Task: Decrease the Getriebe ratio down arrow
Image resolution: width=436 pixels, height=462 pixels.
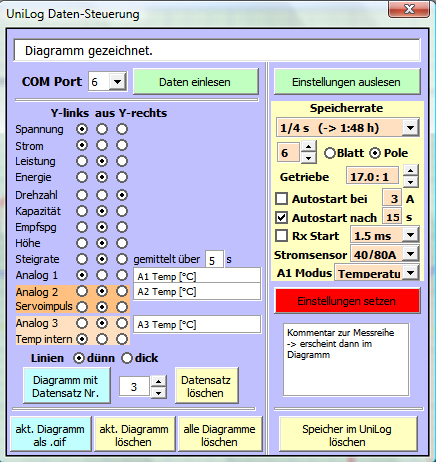Action: tap(411, 182)
